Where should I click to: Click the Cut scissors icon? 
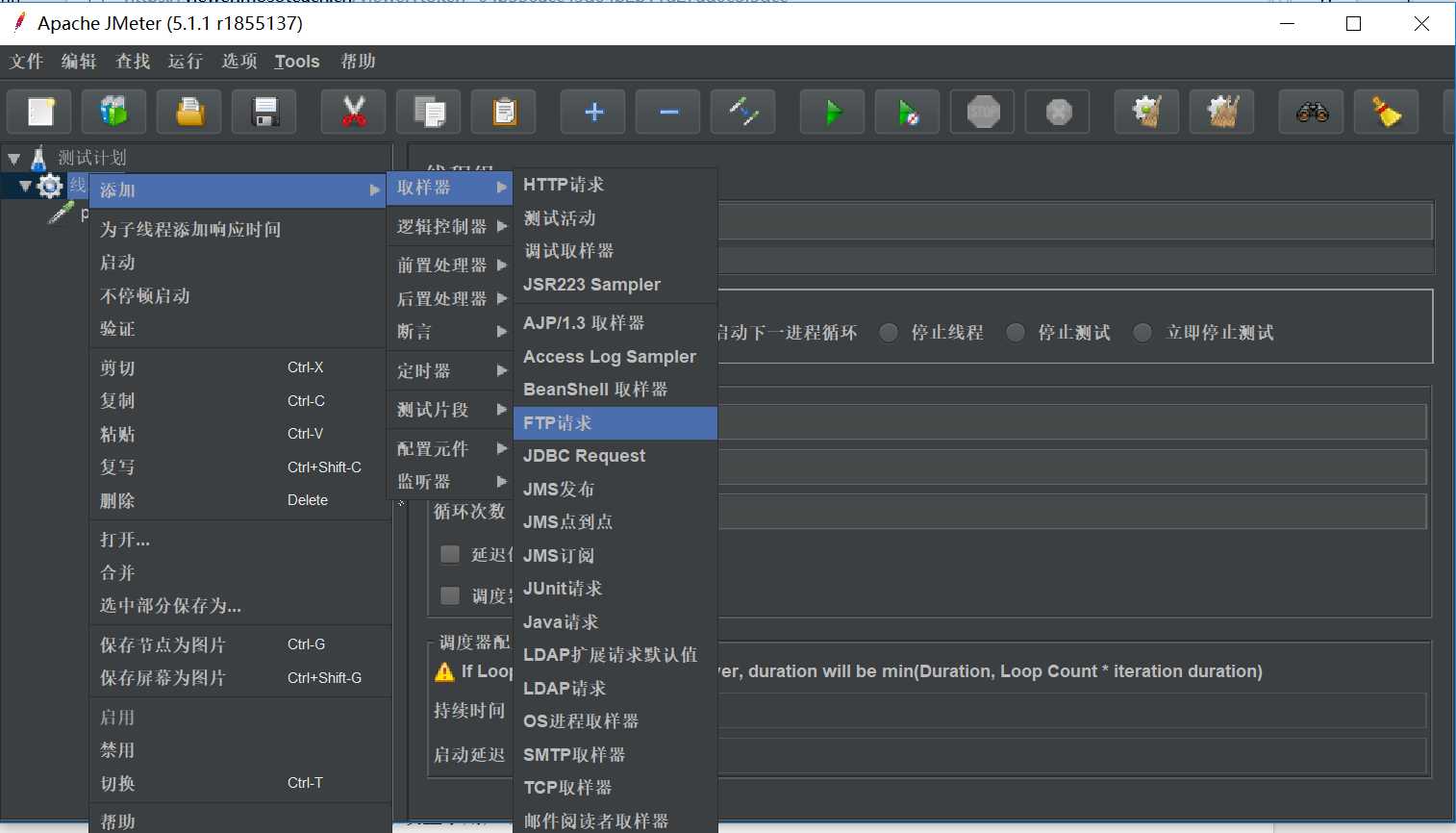[354, 113]
